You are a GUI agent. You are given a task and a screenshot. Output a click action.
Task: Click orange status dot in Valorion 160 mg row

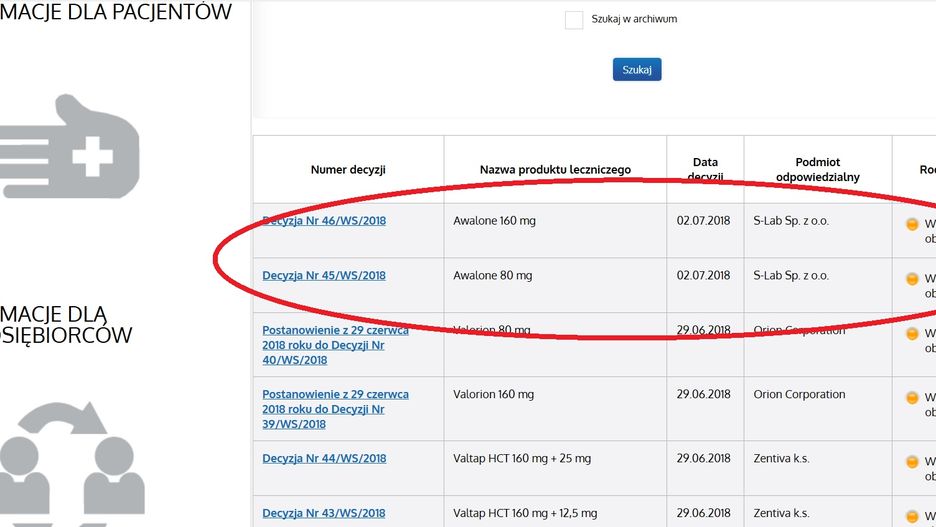click(x=912, y=398)
